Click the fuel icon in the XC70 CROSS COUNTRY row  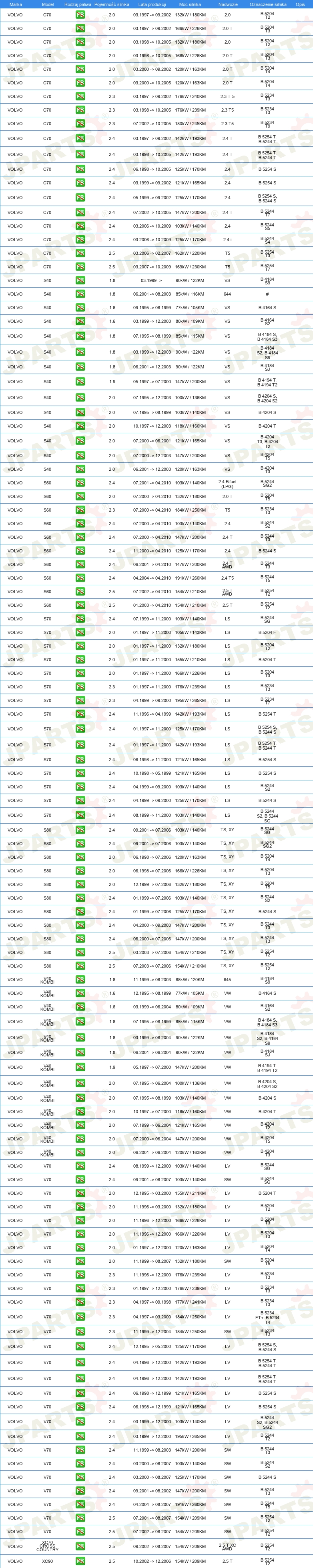(x=80, y=1546)
